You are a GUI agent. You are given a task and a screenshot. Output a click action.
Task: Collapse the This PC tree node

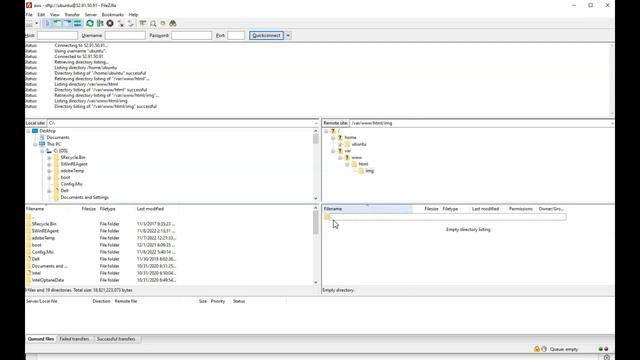(35, 144)
